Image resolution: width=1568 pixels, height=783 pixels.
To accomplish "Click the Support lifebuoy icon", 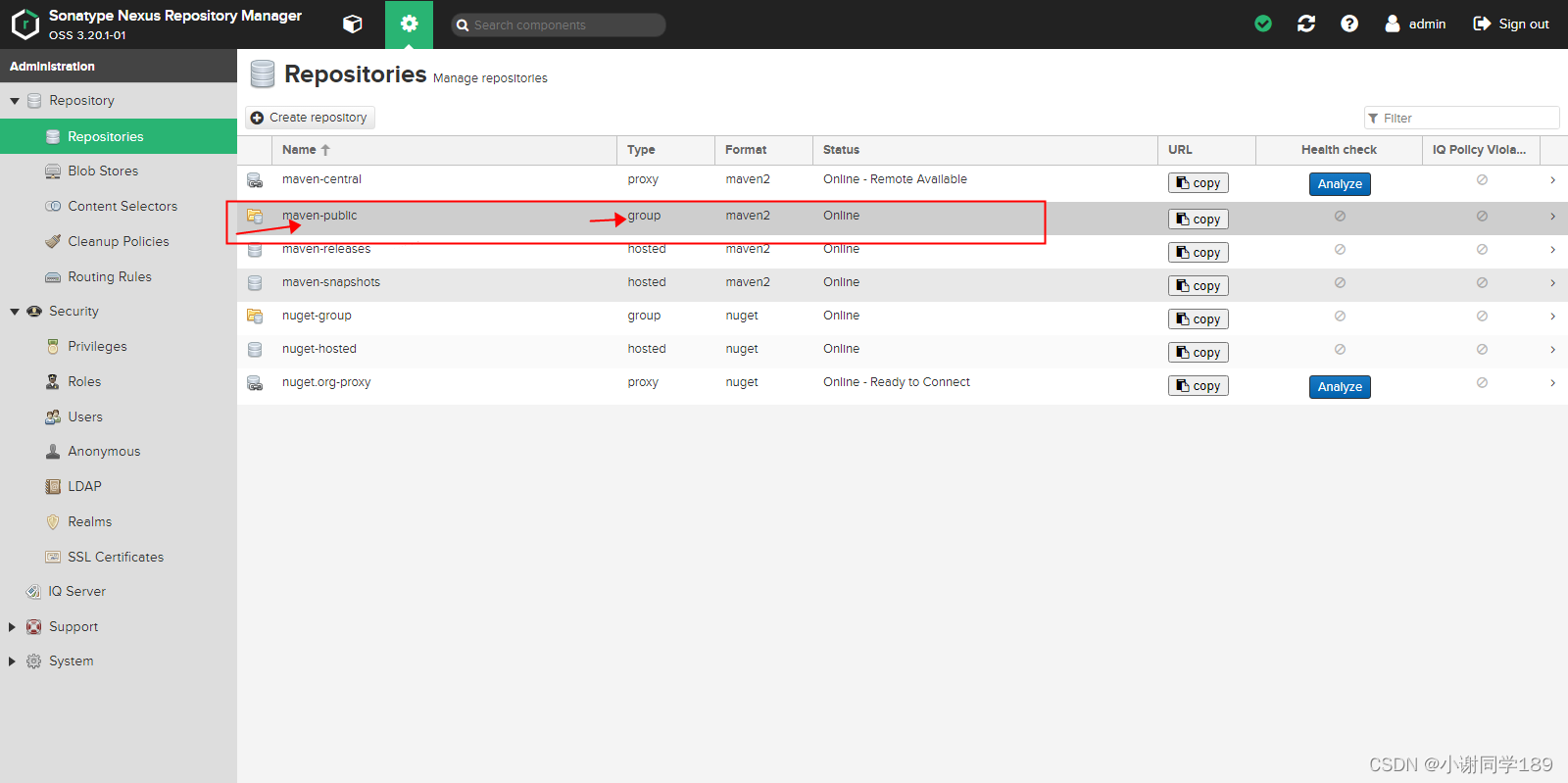I will pos(33,627).
